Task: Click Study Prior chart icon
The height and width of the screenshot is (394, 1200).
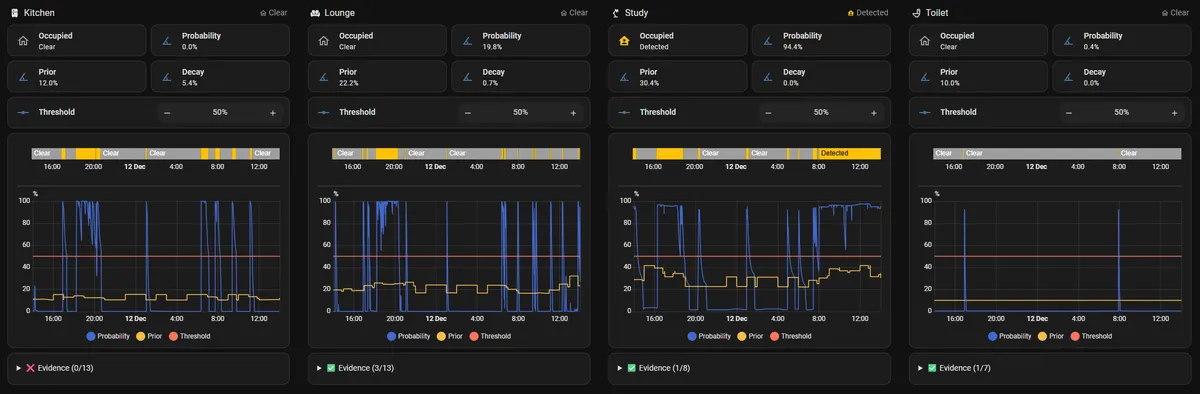Action: pyautogui.click(x=624, y=77)
